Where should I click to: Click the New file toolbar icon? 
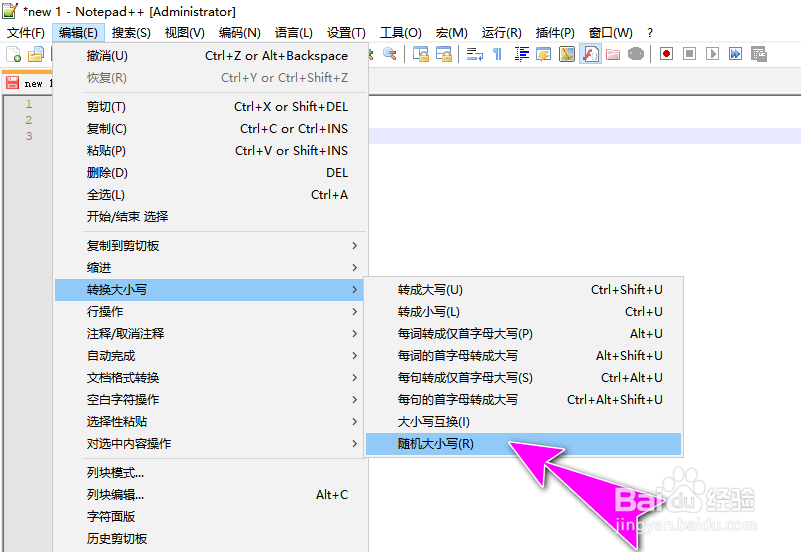tap(13, 54)
